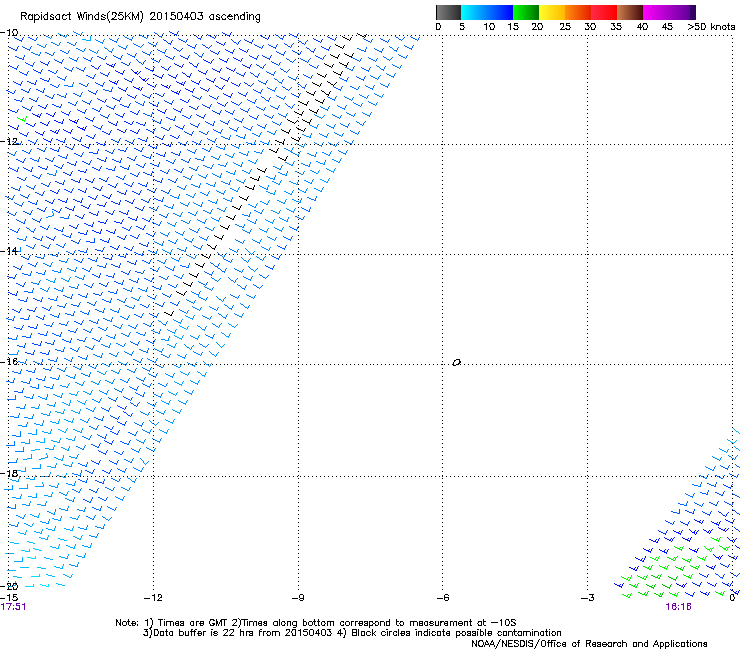The height and width of the screenshot is (650, 740).
Task: Click the latitude label '-14'
Action: pyautogui.click(x=9, y=251)
